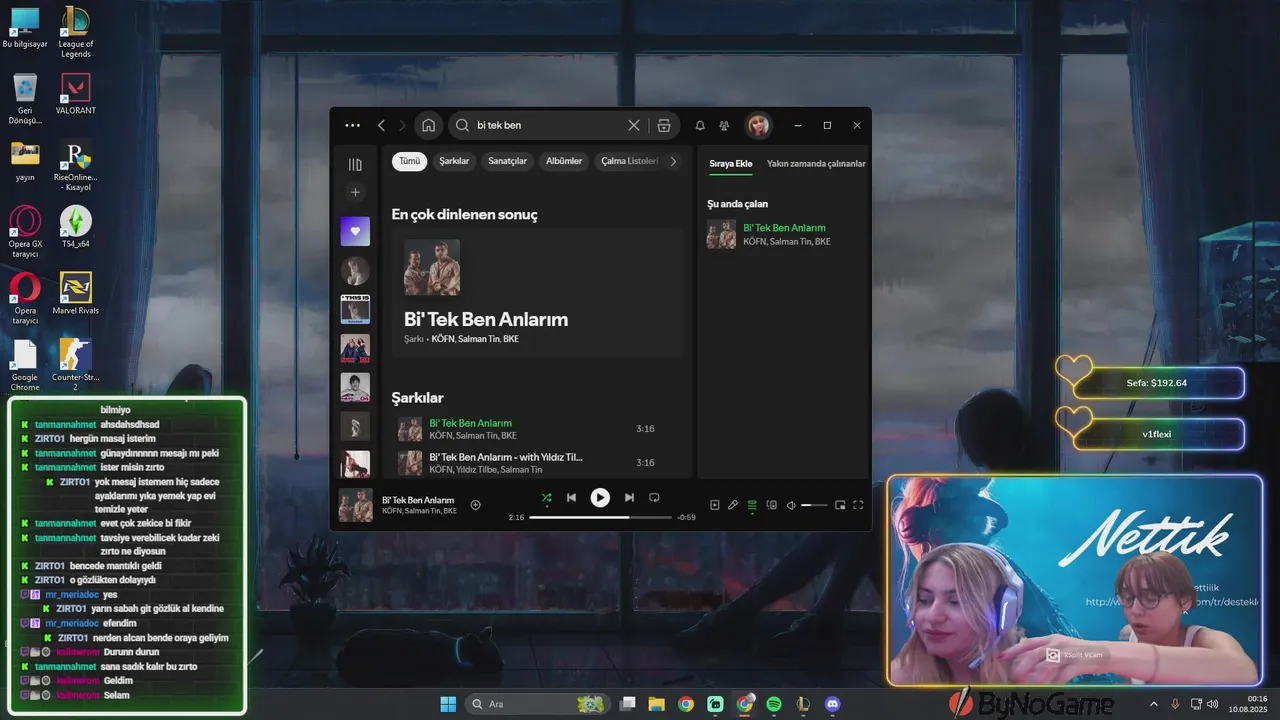Open the Counter-Strike 2 desktop icon
This screenshot has width=1280, height=720.
(x=76, y=365)
